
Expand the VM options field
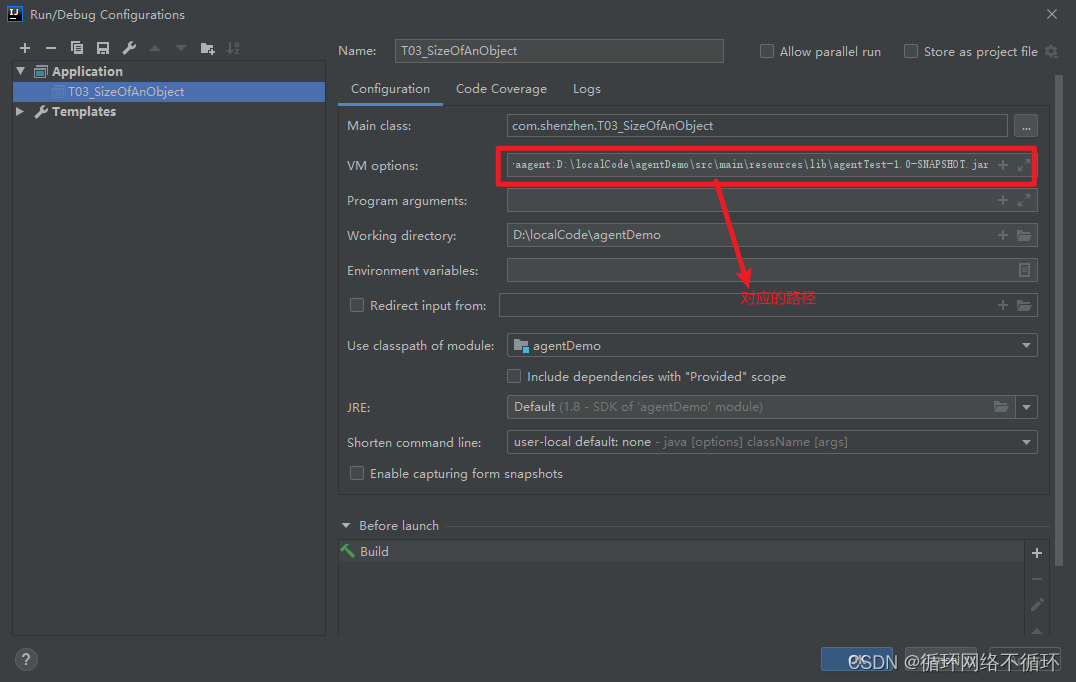(x=1024, y=164)
